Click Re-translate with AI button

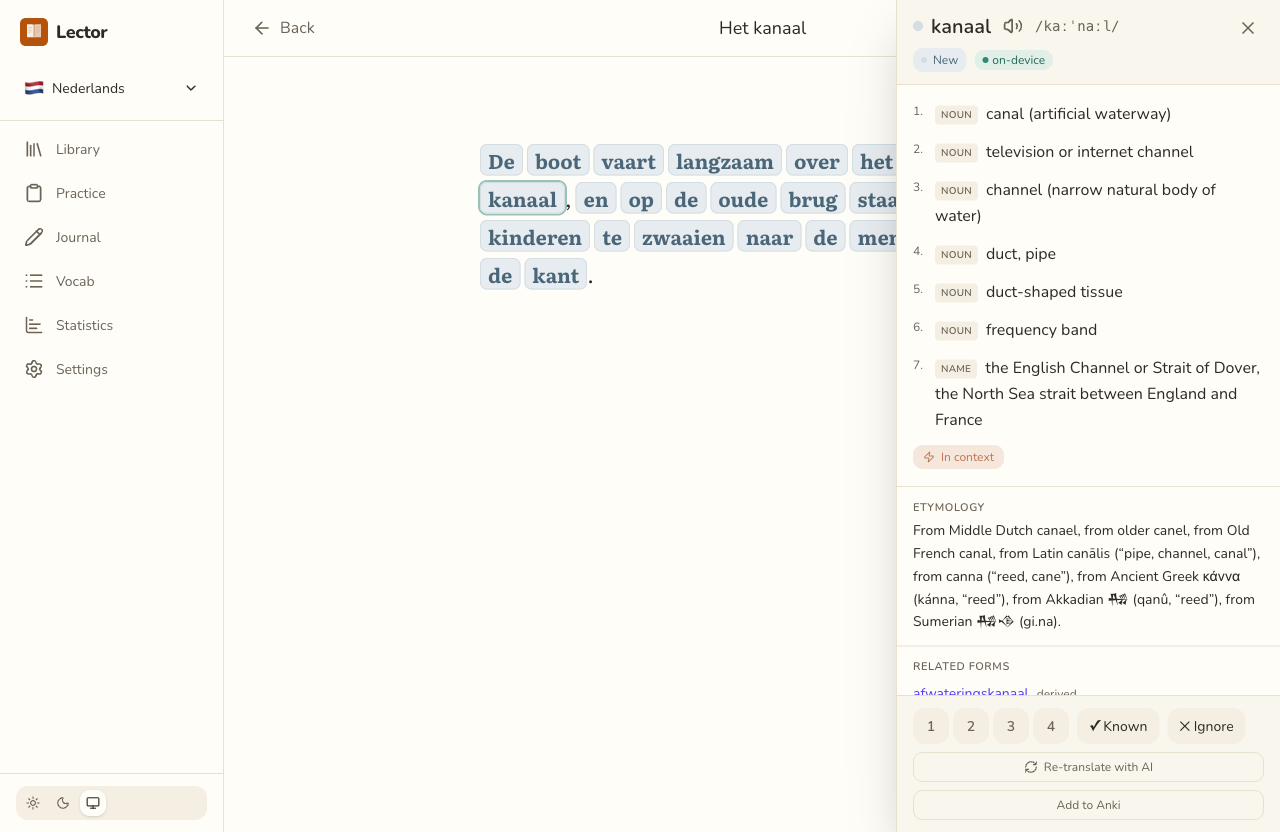[1088, 767]
